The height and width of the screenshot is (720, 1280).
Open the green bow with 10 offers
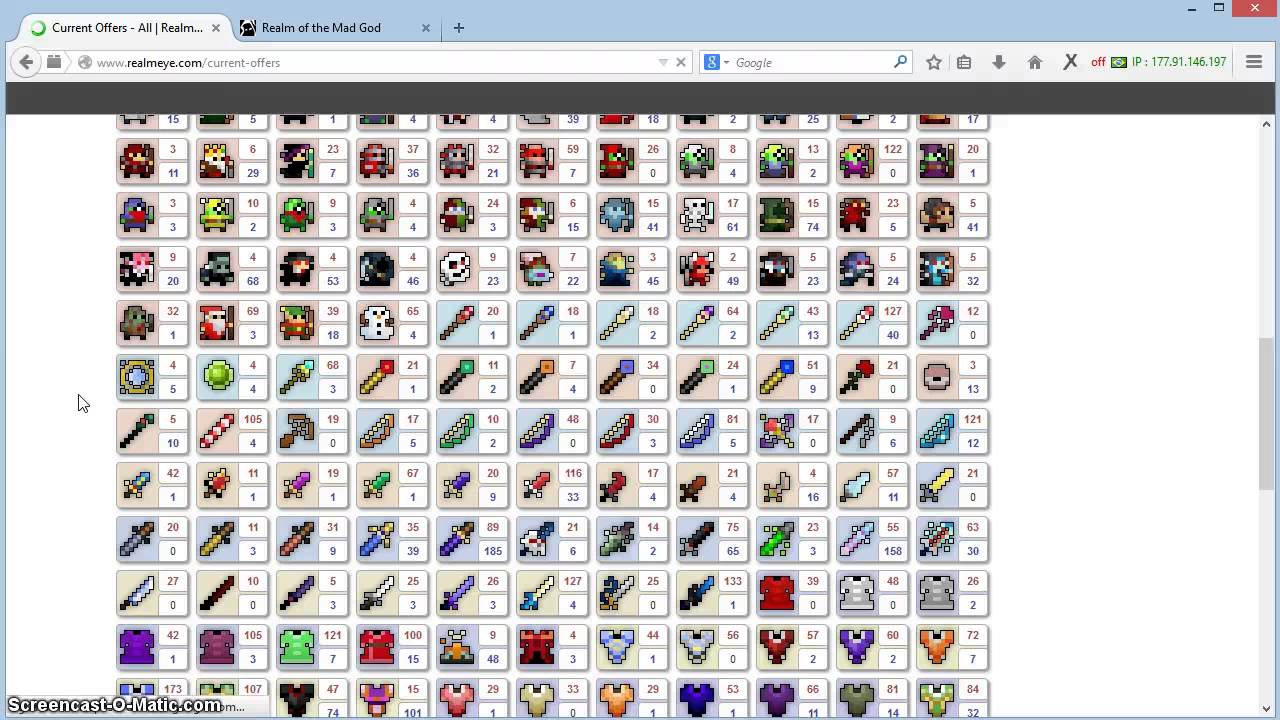(457, 431)
